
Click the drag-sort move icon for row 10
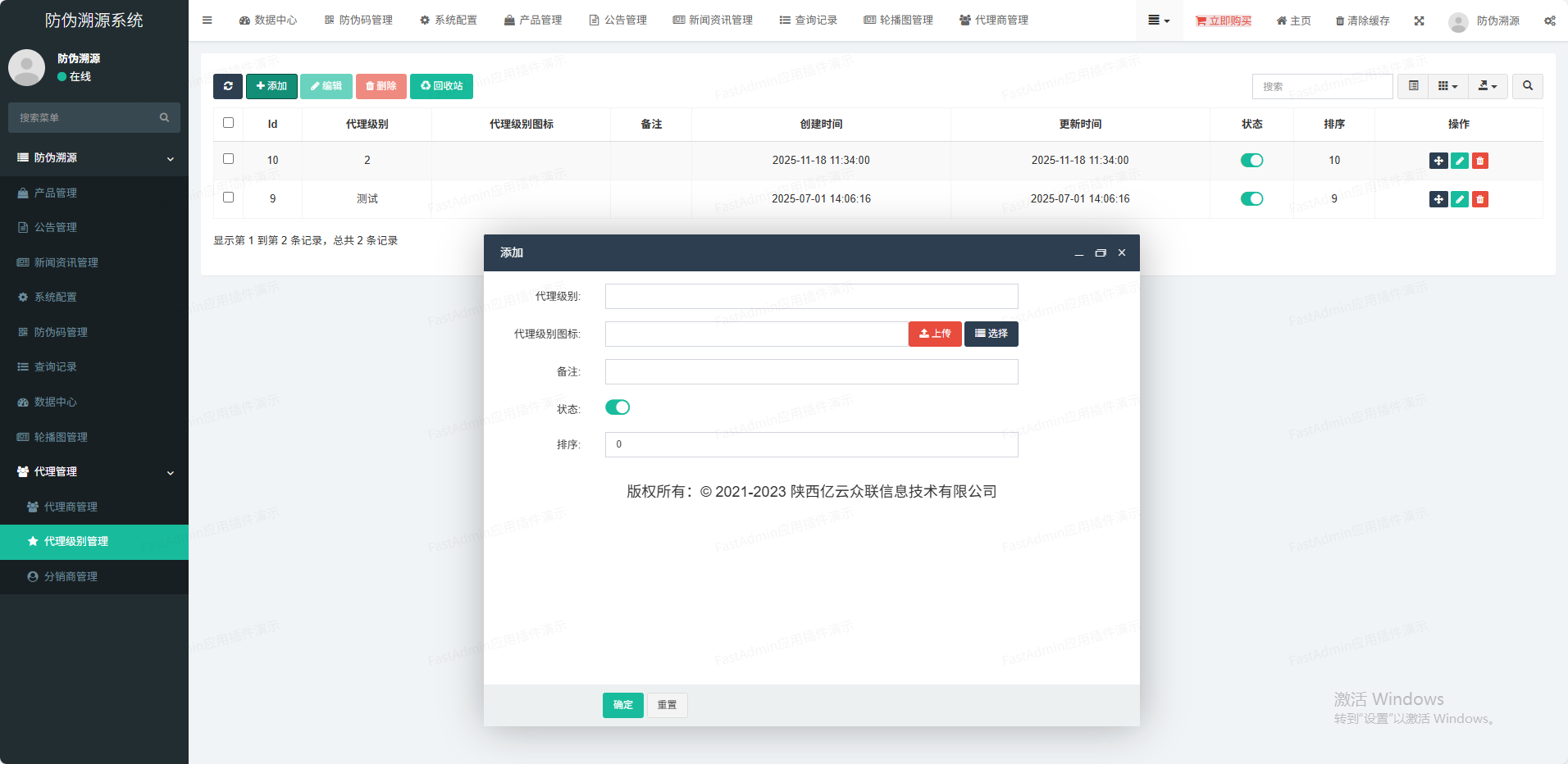tap(1438, 161)
